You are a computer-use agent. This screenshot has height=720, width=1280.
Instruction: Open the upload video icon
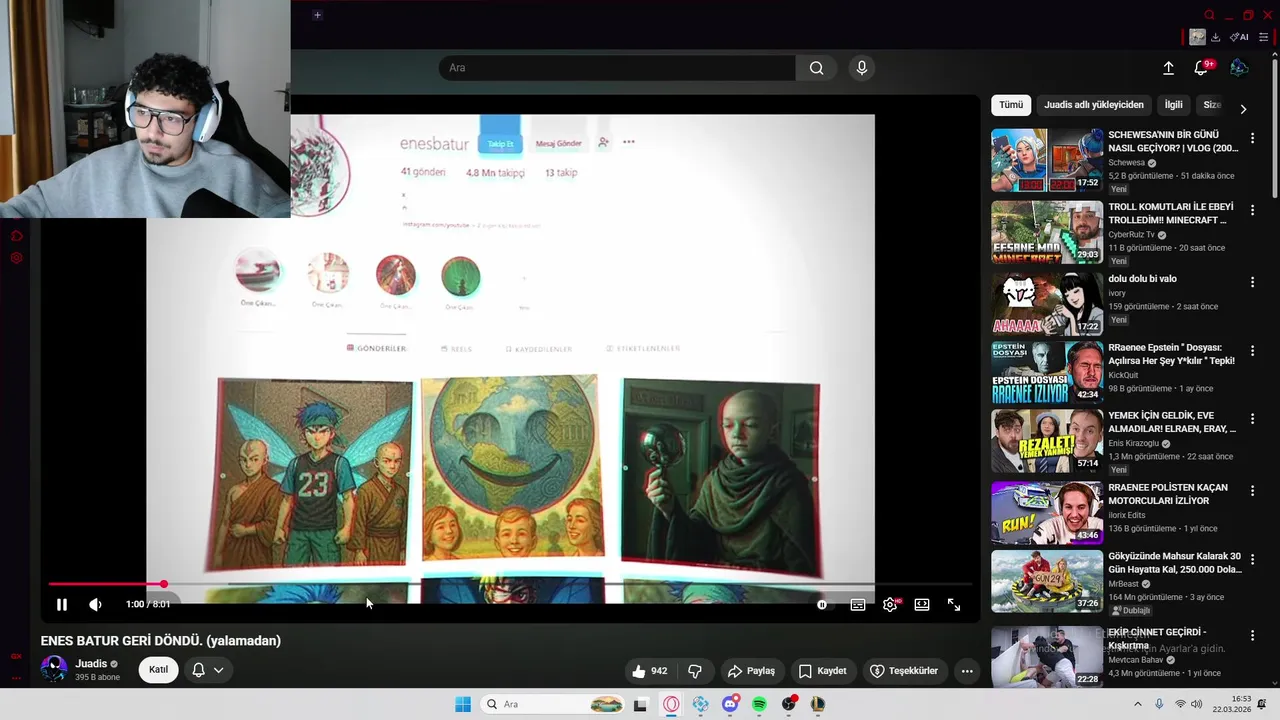(1168, 68)
